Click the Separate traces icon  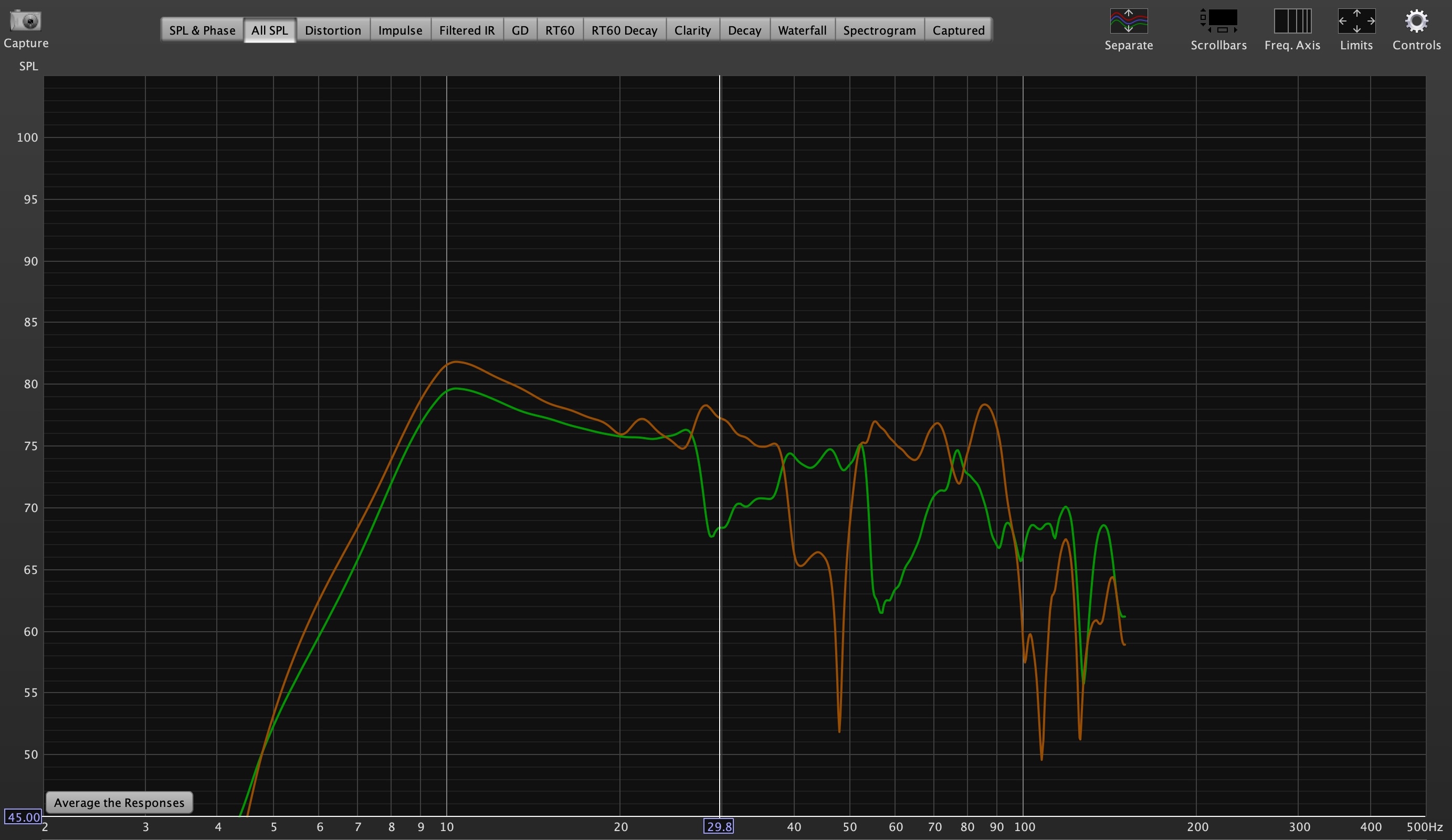tap(1128, 22)
